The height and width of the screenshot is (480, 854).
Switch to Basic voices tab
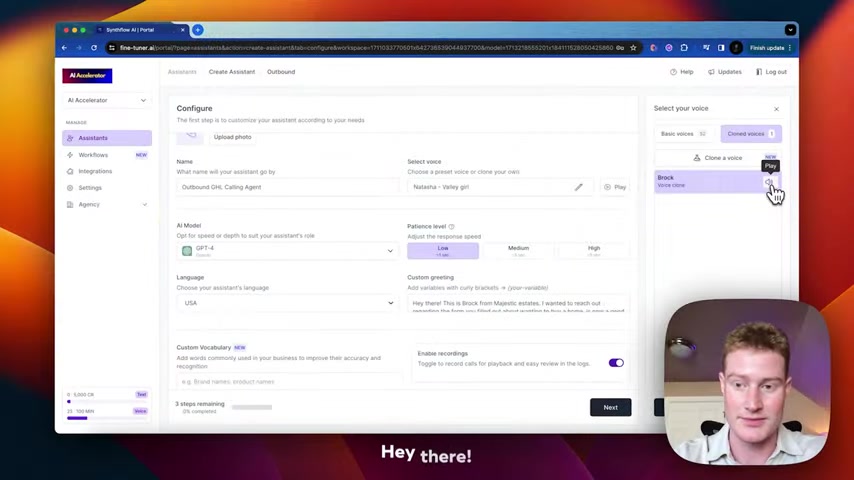click(683, 134)
